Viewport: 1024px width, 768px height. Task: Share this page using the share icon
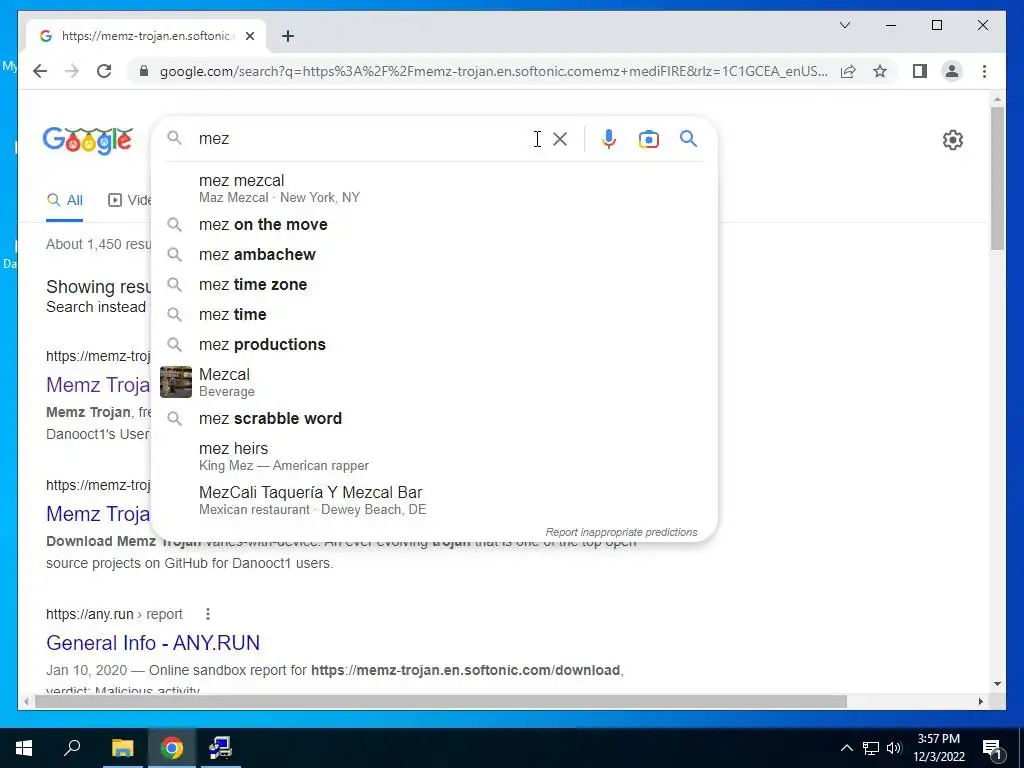click(848, 71)
